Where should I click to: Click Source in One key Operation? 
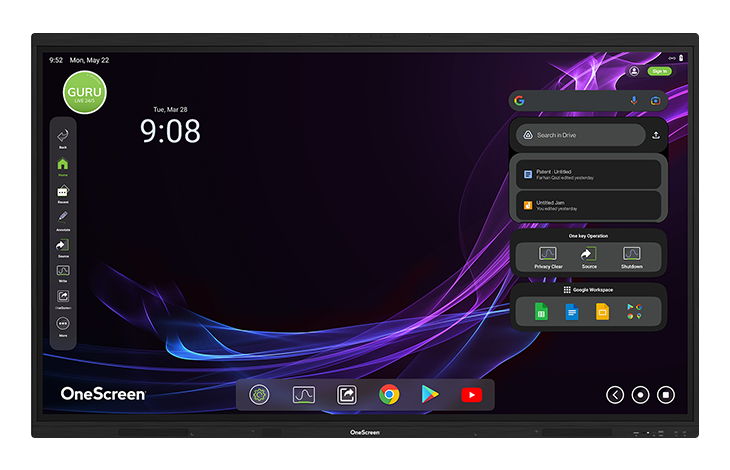click(589, 257)
